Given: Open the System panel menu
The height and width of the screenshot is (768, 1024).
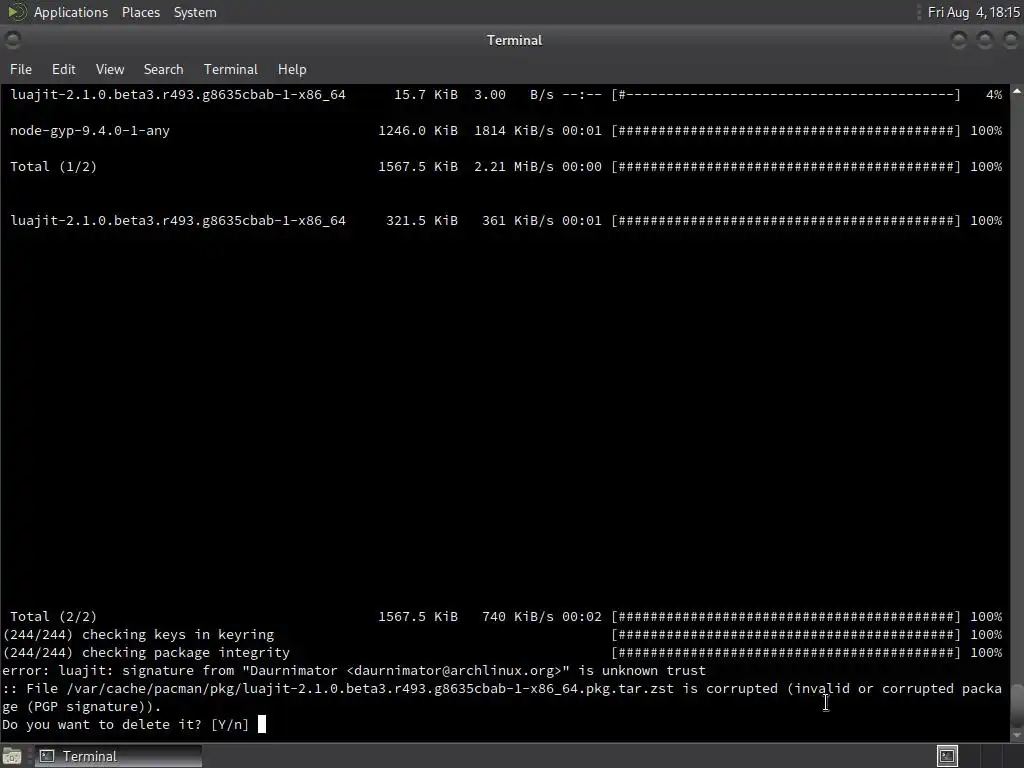Looking at the screenshot, I should (195, 12).
